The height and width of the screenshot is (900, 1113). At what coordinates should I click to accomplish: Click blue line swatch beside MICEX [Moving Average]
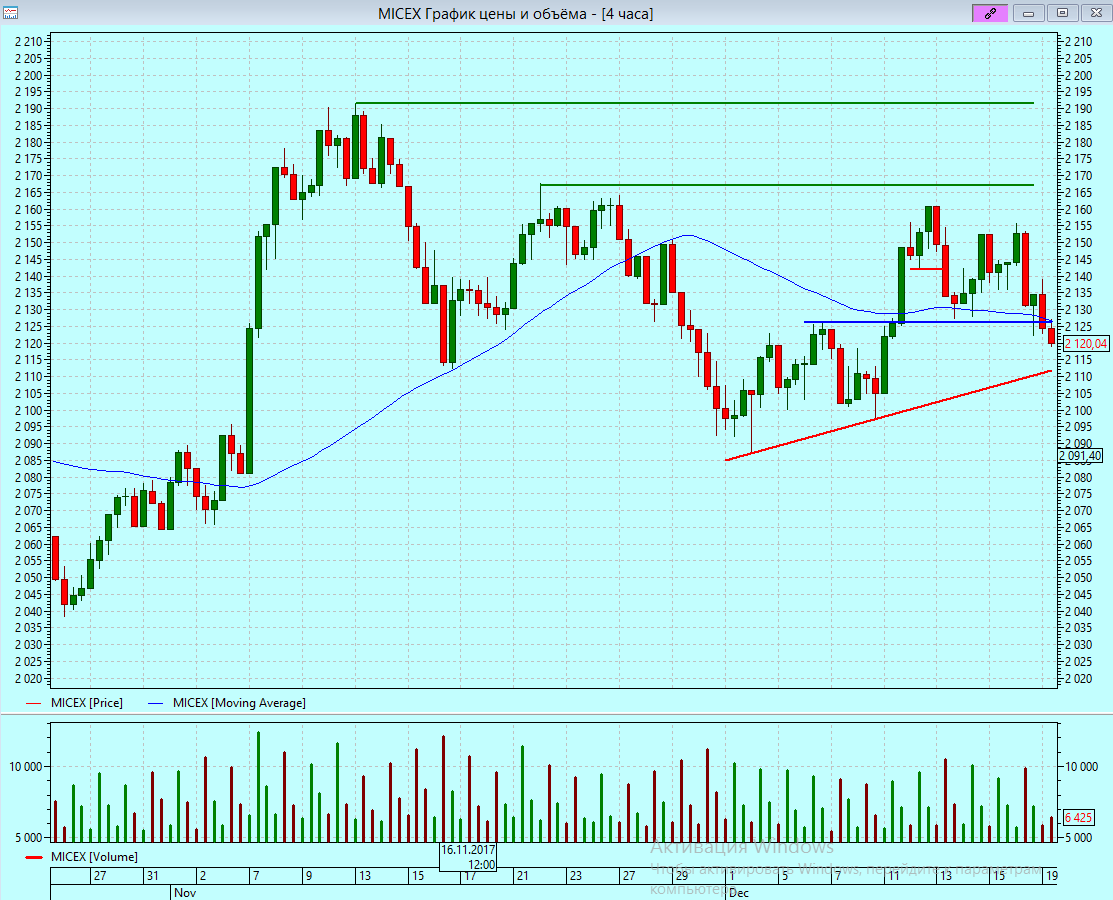click(156, 703)
